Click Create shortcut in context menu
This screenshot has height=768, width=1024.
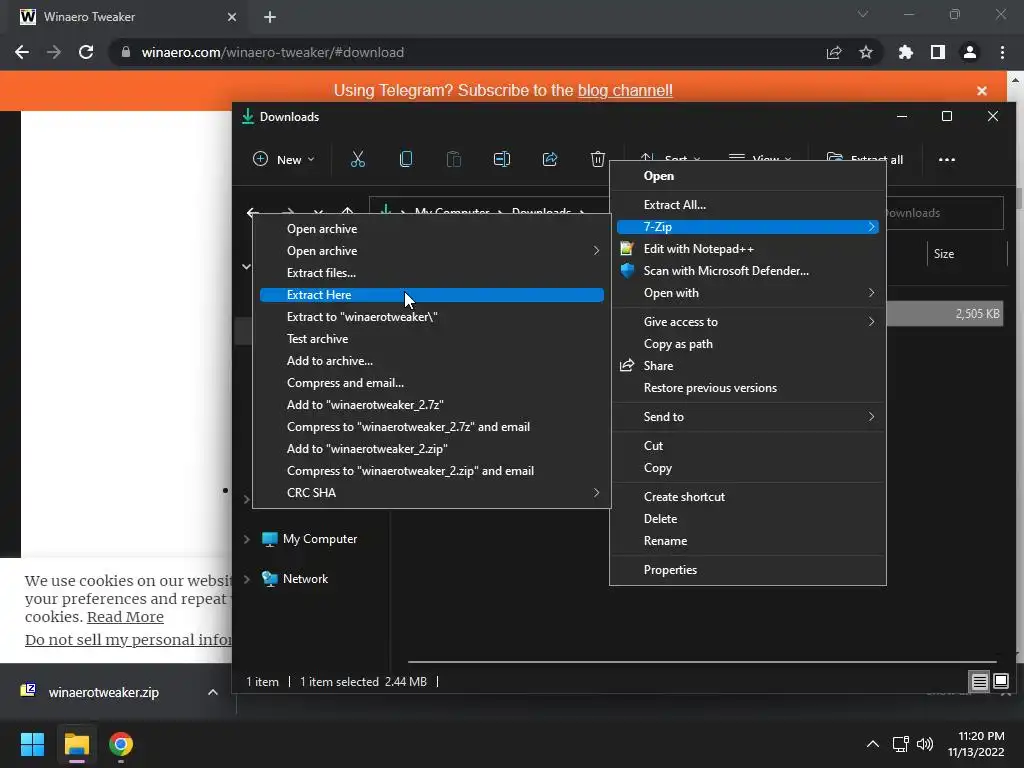point(748,497)
